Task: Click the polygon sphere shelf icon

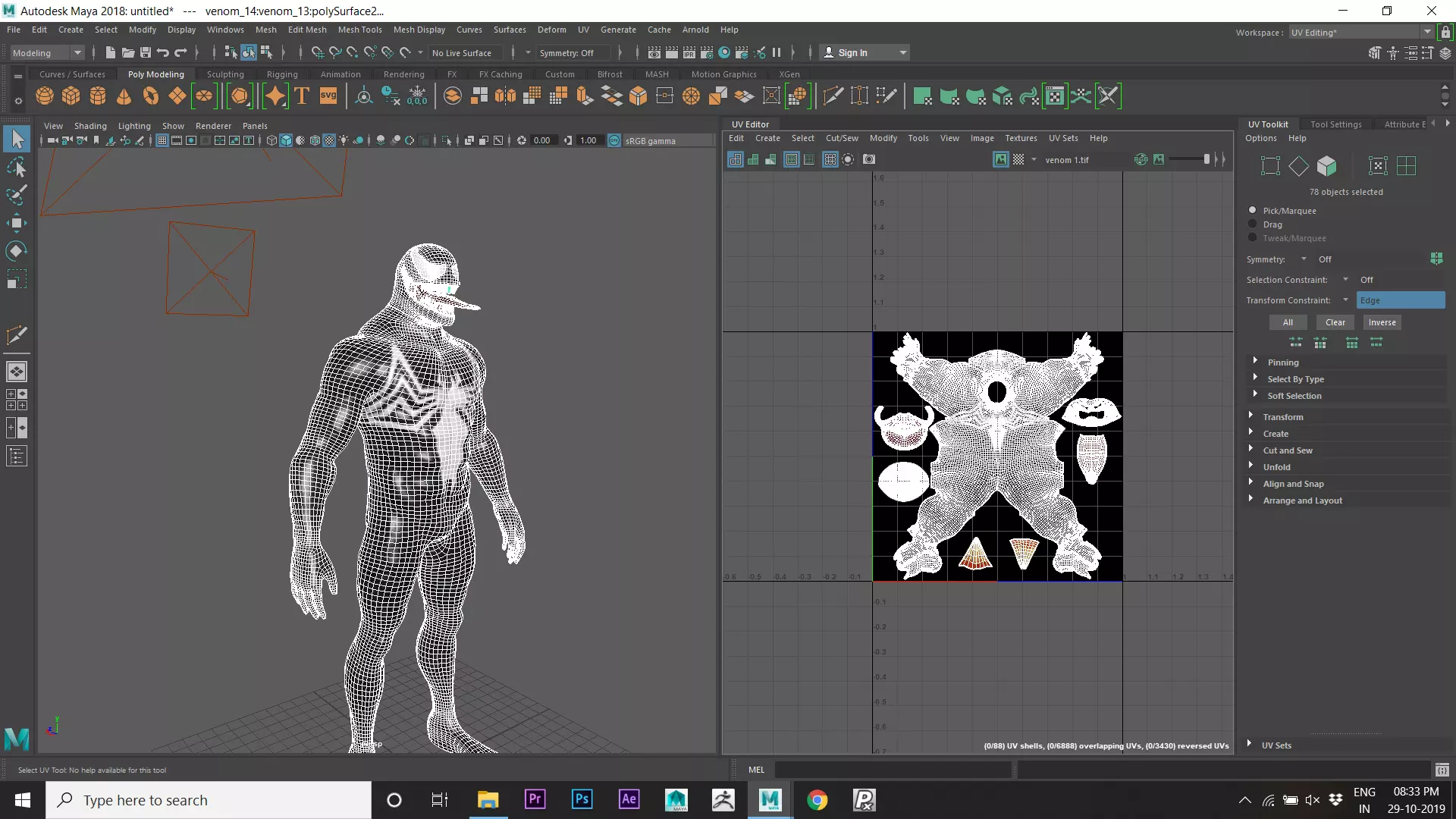Action: pos(45,96)
